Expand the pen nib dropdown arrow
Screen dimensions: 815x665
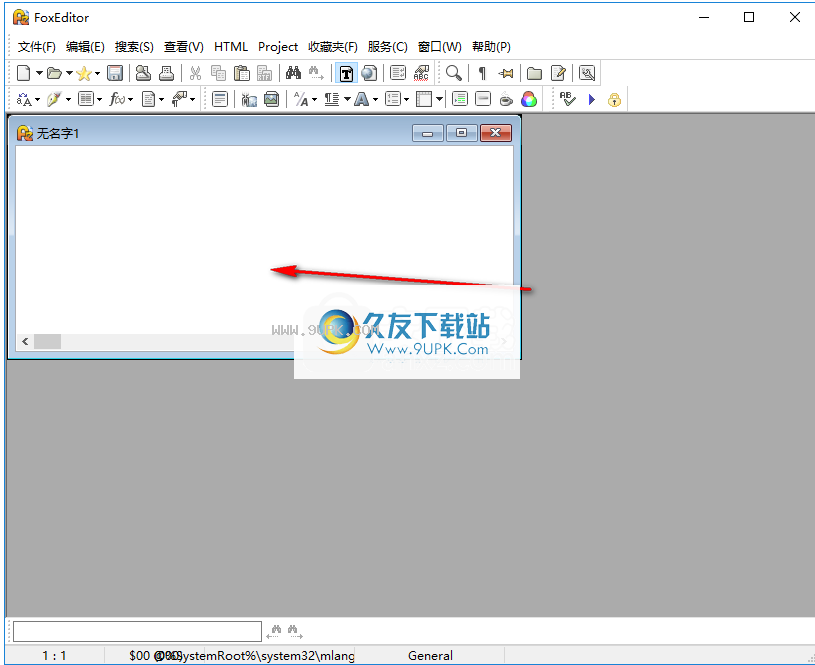pos(68,99)
